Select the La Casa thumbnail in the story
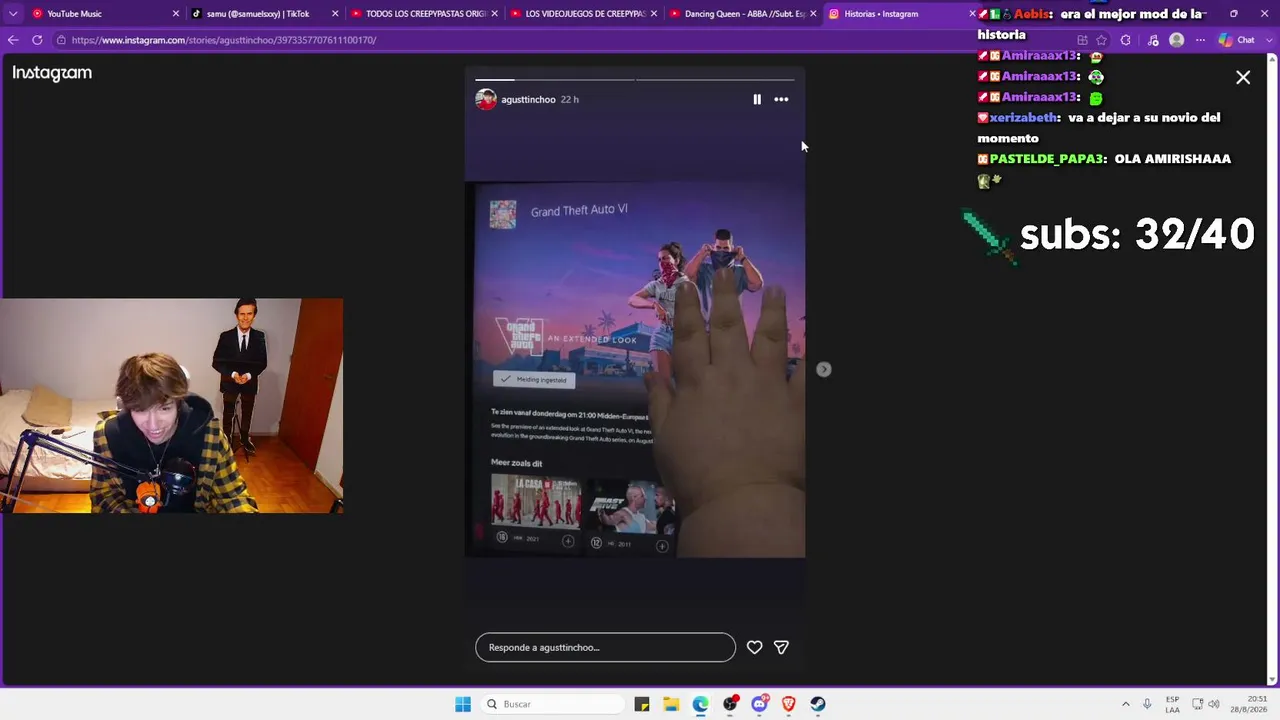The image size is (1280, 720). point(535,502)
